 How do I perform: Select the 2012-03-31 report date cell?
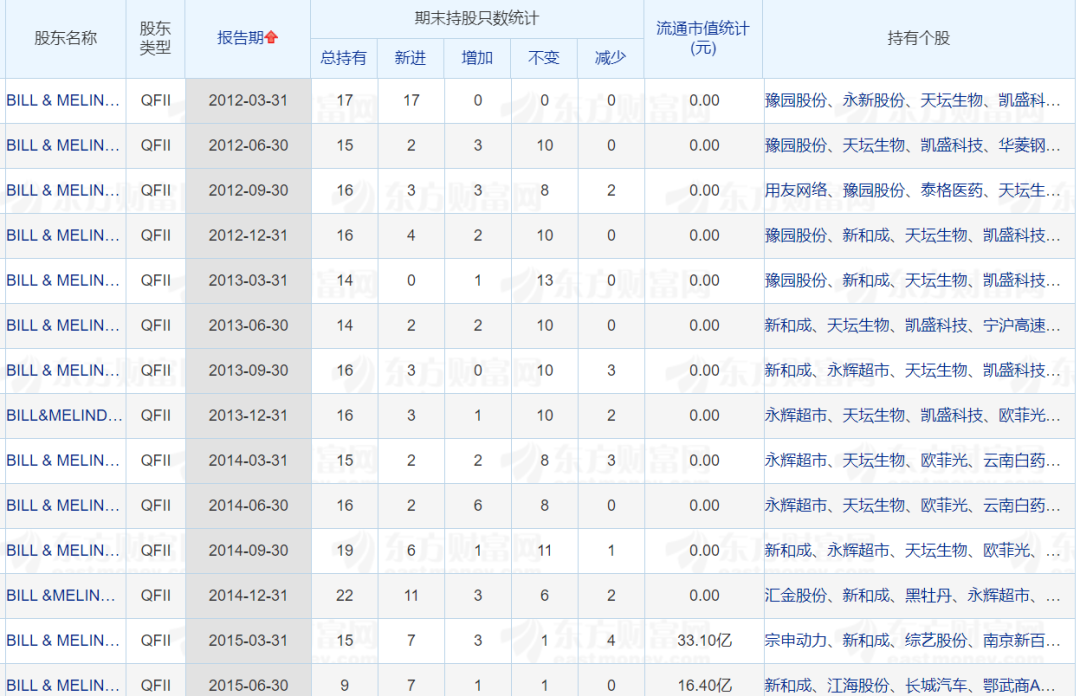tap(248, 101)
